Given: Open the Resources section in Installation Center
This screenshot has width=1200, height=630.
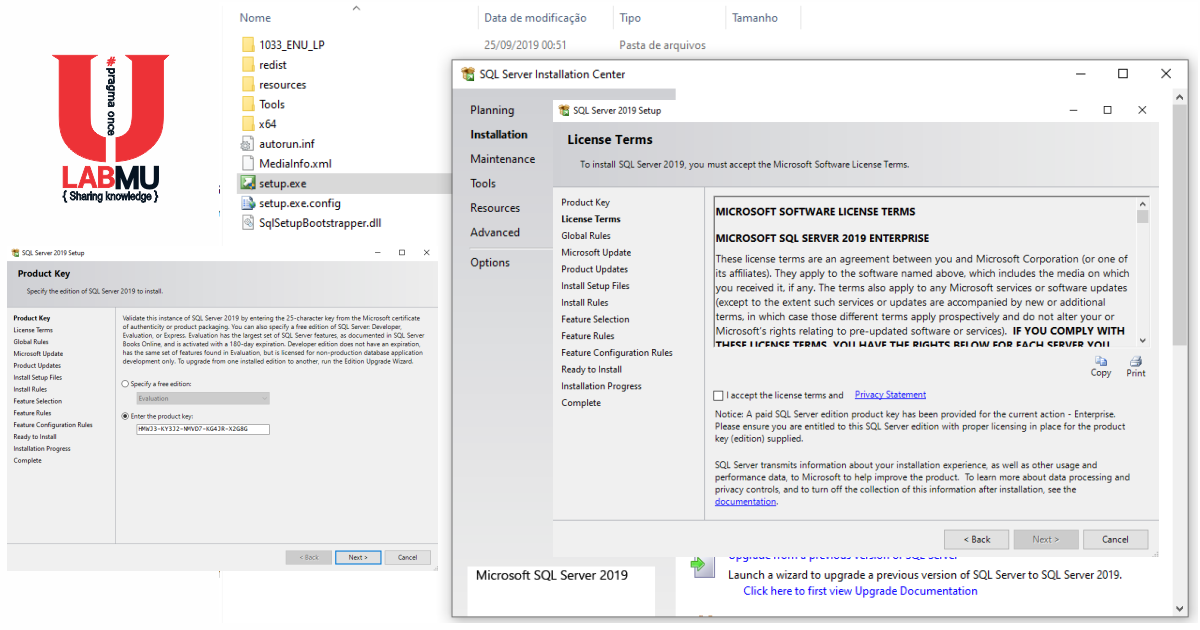Looking at the screenshot, I should click(x=495, y=208).
